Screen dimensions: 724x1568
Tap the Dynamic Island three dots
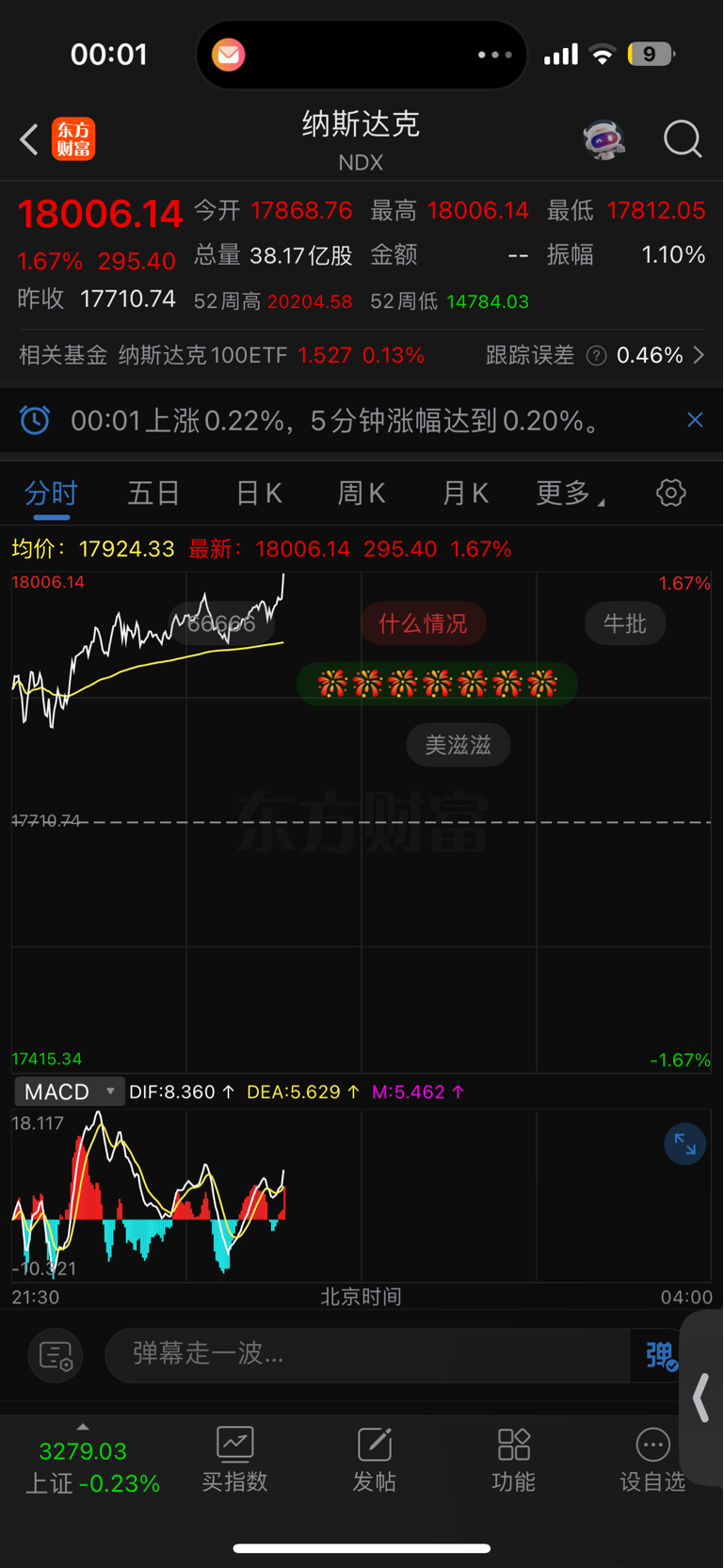tap(495, 55)
